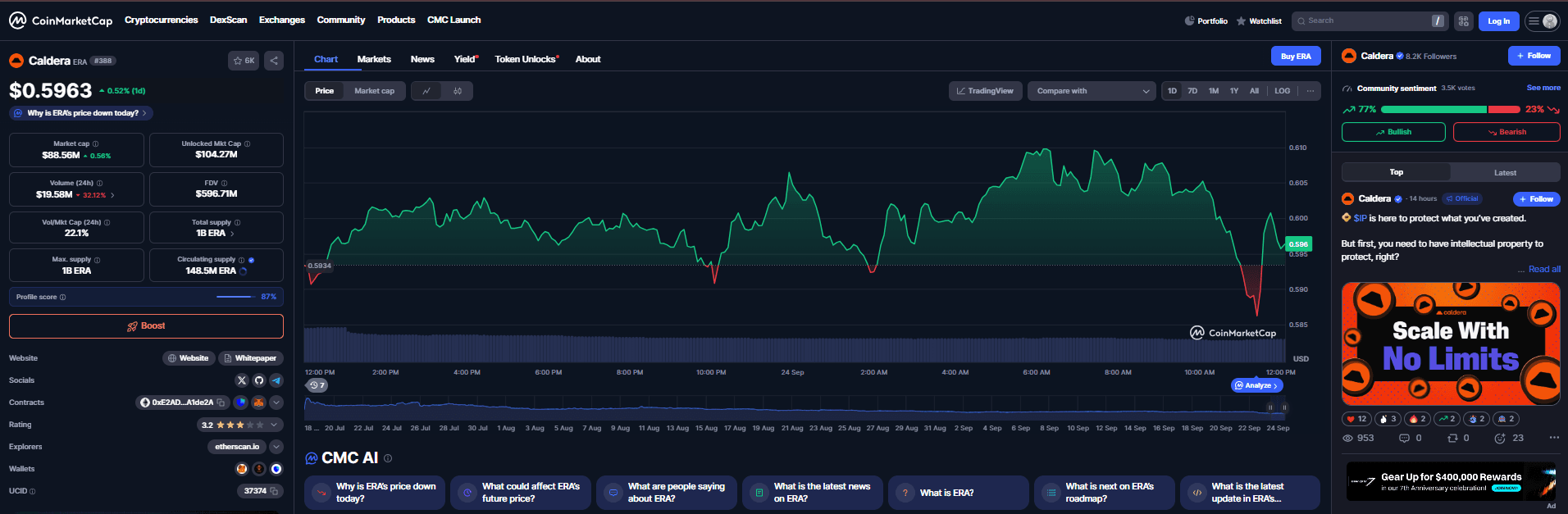This screenshot has height=514, width=1568.
Task: Add Caldera to watchlist with star
Action: tap(244, 61)
